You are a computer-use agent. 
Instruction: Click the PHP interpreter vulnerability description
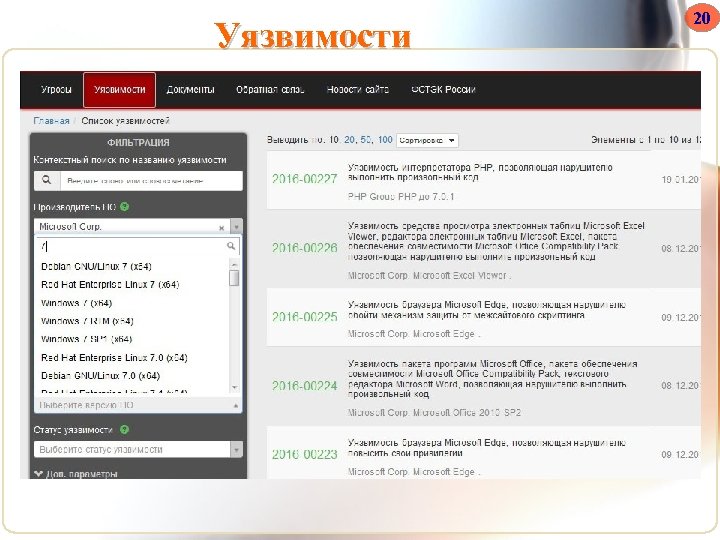coord(480,172)
